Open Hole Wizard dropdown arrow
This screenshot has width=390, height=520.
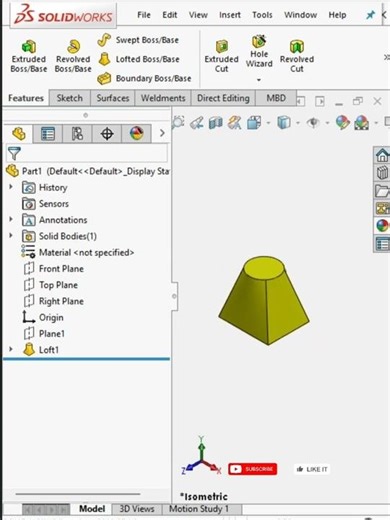[x=259, y=80]
